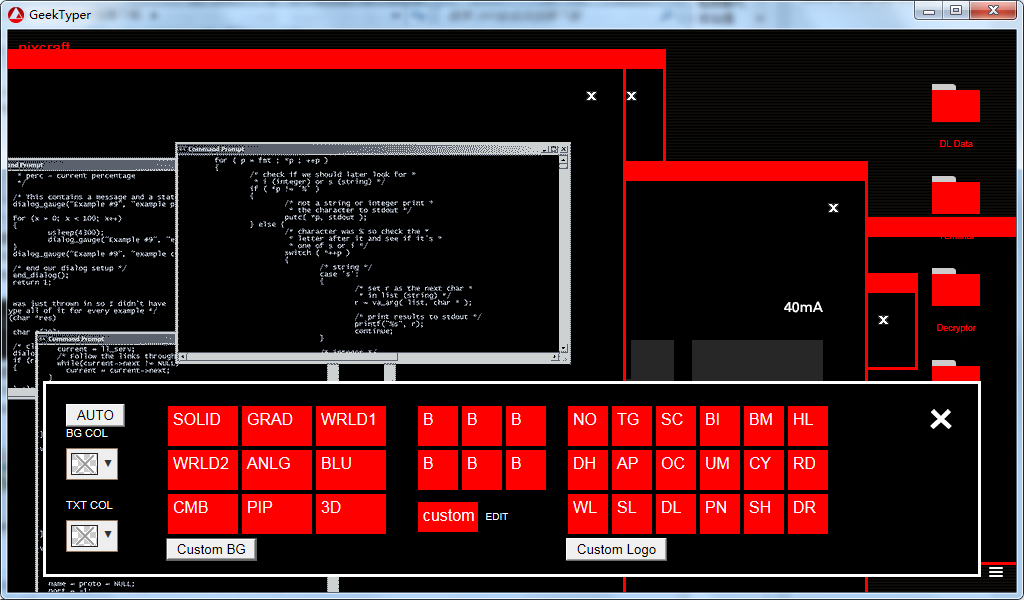Toggle the AUTO button
The width and height of the screenshot is (1024, 600).
pos(95,415)
